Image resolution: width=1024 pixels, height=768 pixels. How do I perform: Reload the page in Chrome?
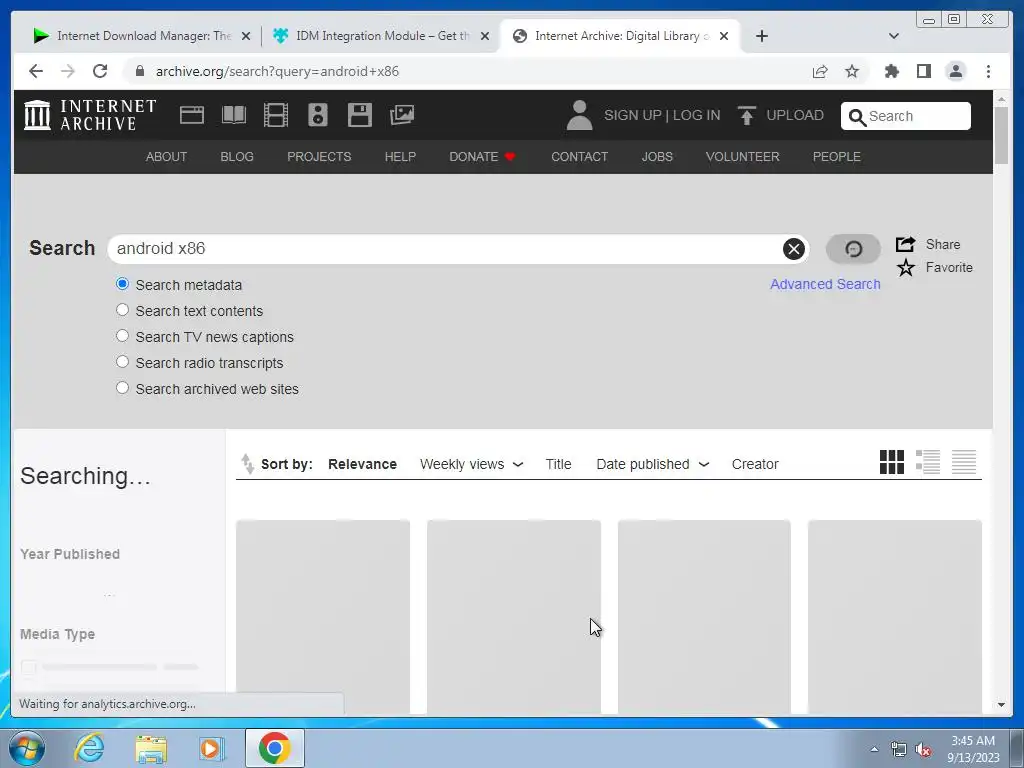coord(100,71)
